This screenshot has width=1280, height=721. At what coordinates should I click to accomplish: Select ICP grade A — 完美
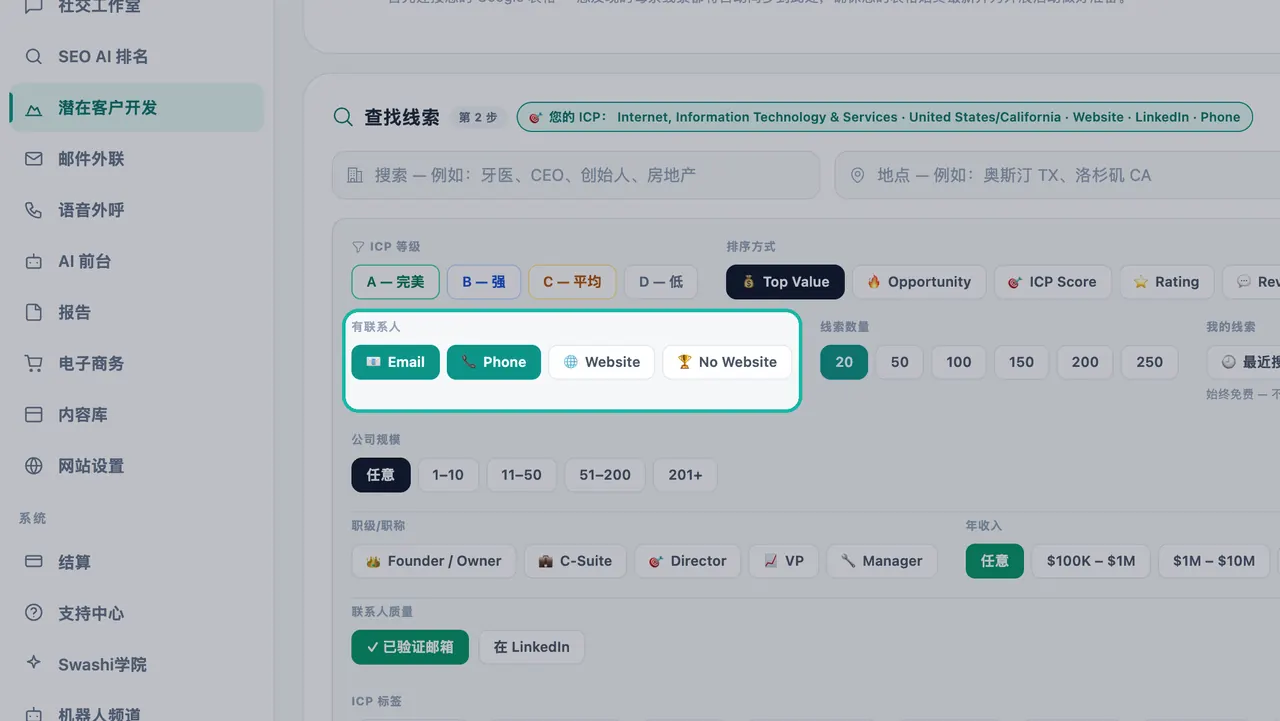point(395,282)
